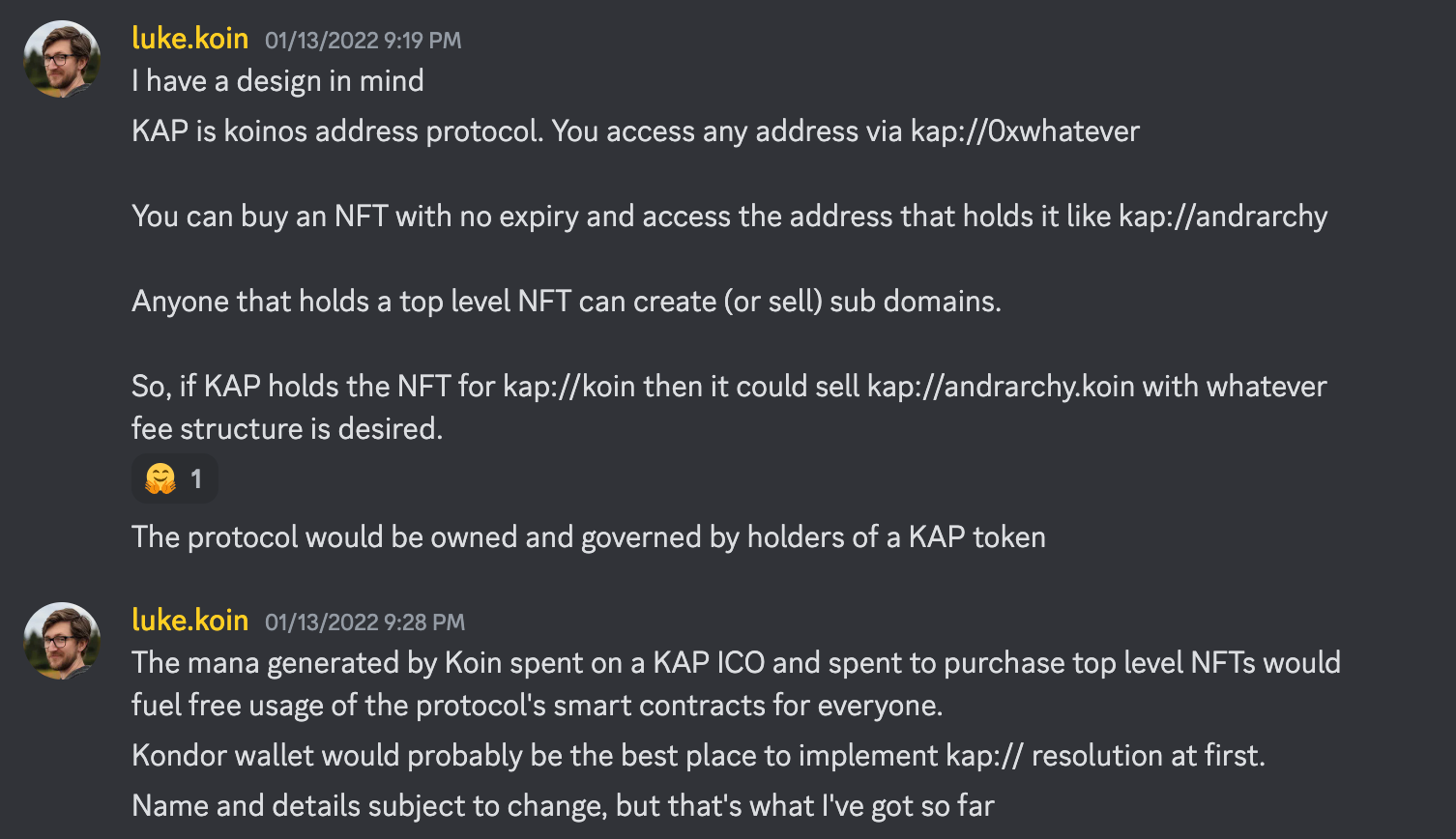Viewport: 1456px width, 839px height.
Task: Open luke.koin's profile from the 9:28 PM username
Action: [189, 621]
